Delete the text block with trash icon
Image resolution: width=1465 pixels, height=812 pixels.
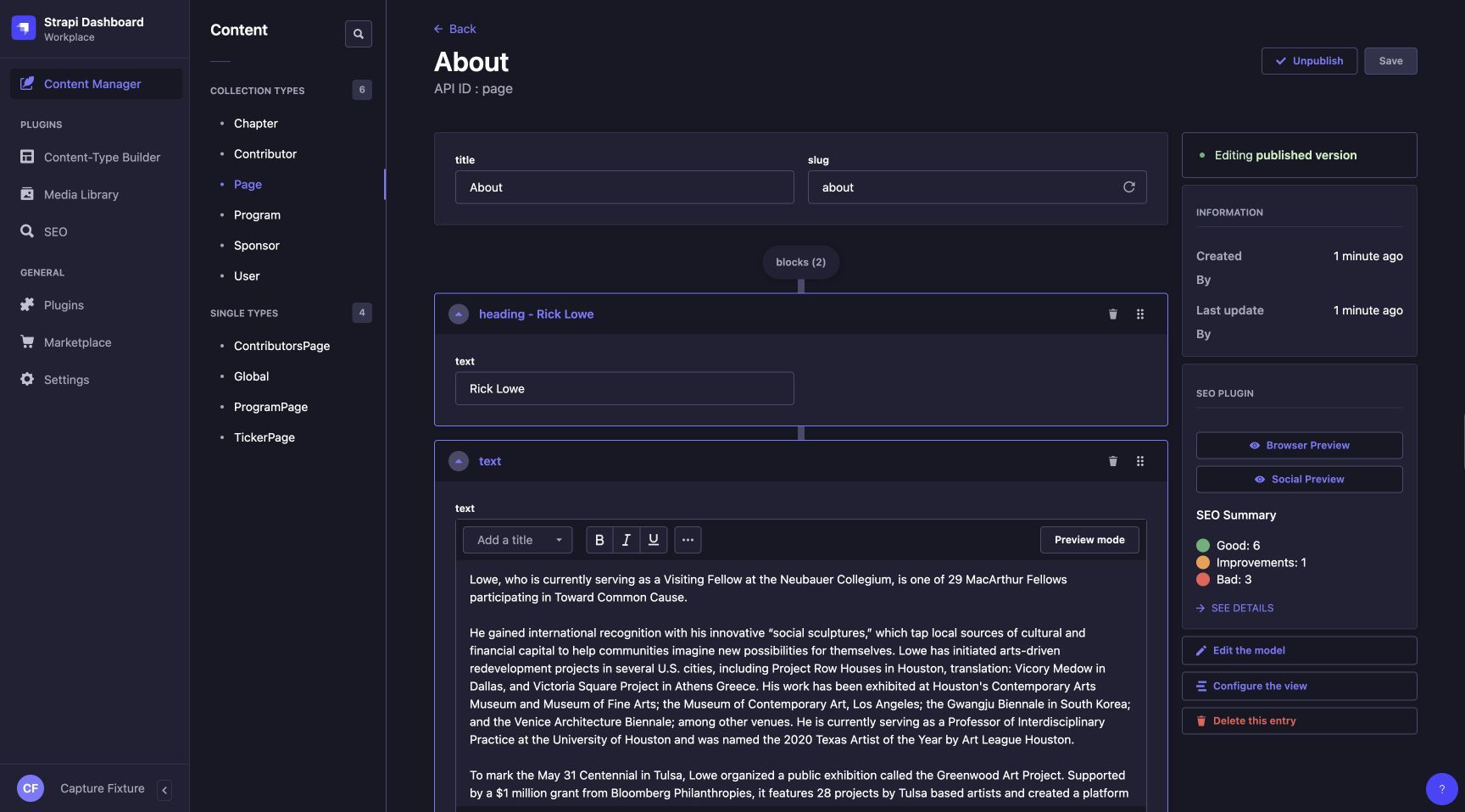[x=1113, y=461]
